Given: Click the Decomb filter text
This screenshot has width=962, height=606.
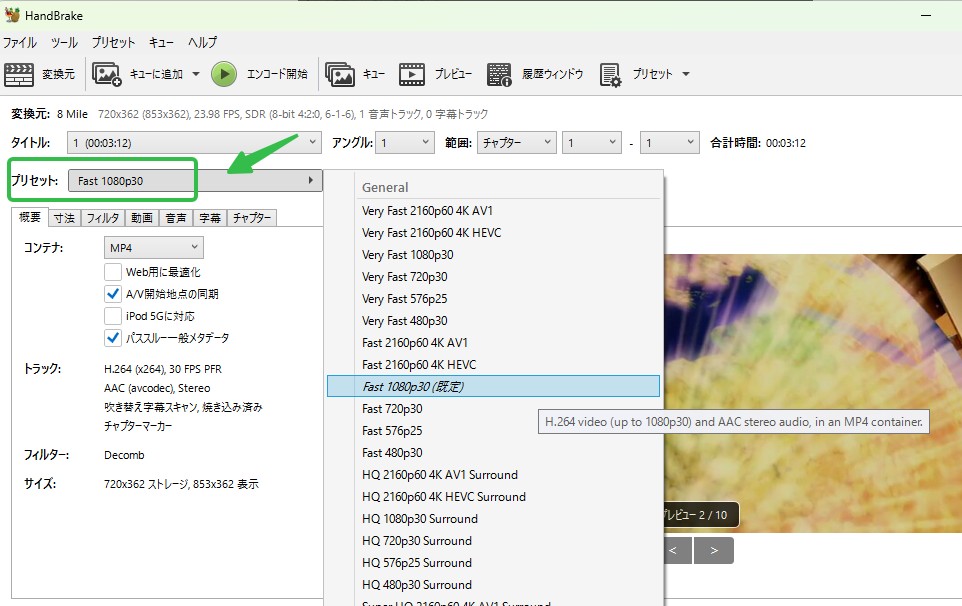Looking at the screenshot, I should point(124,455).
